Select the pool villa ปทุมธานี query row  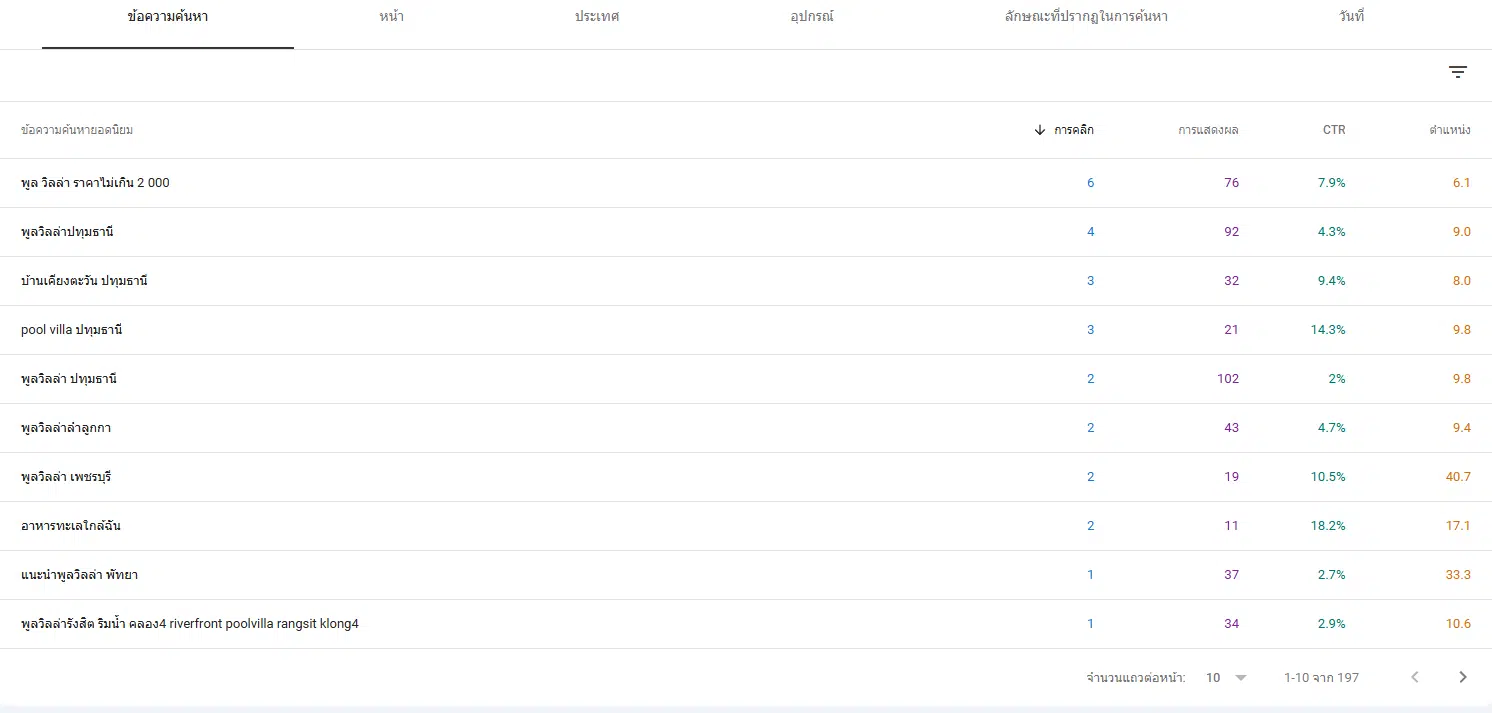coord(71,330)
